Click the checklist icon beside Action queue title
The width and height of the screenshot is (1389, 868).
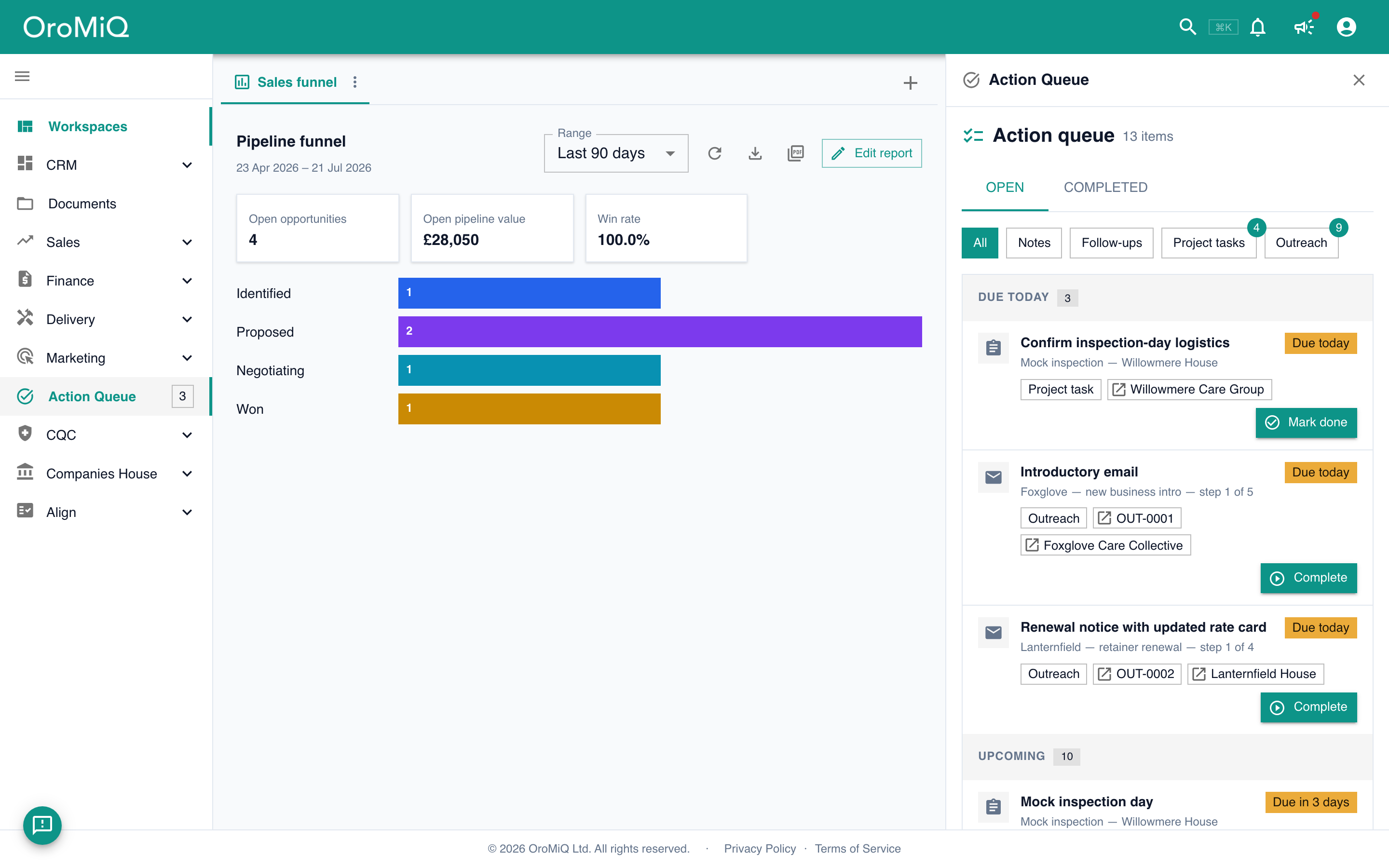[973, 136]
